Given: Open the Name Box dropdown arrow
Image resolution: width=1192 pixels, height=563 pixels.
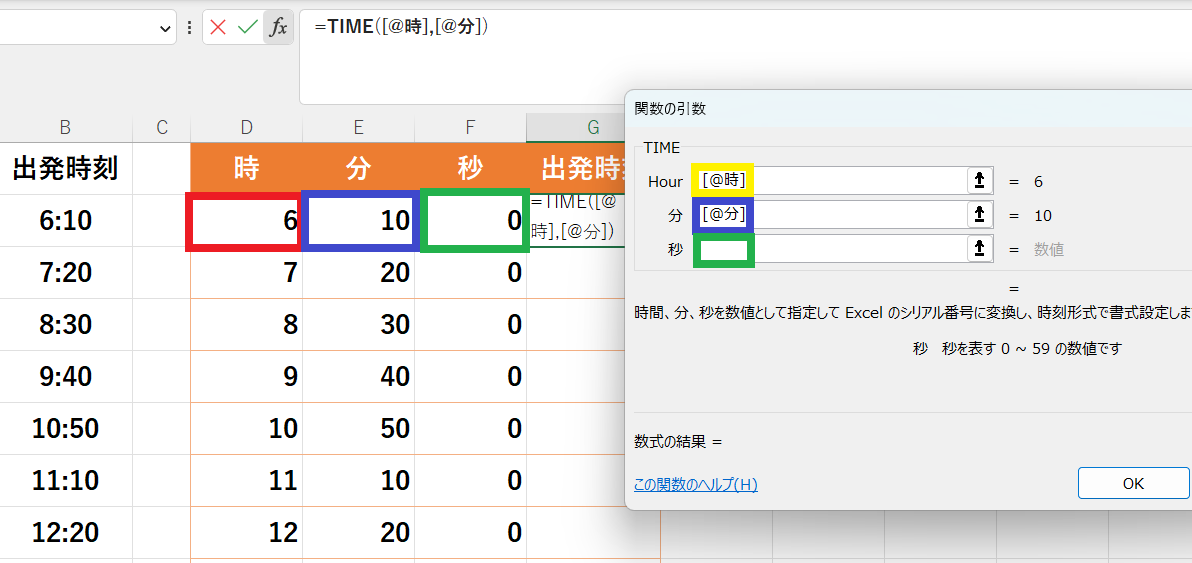Looking at the screenshot, I should (166, 28).
